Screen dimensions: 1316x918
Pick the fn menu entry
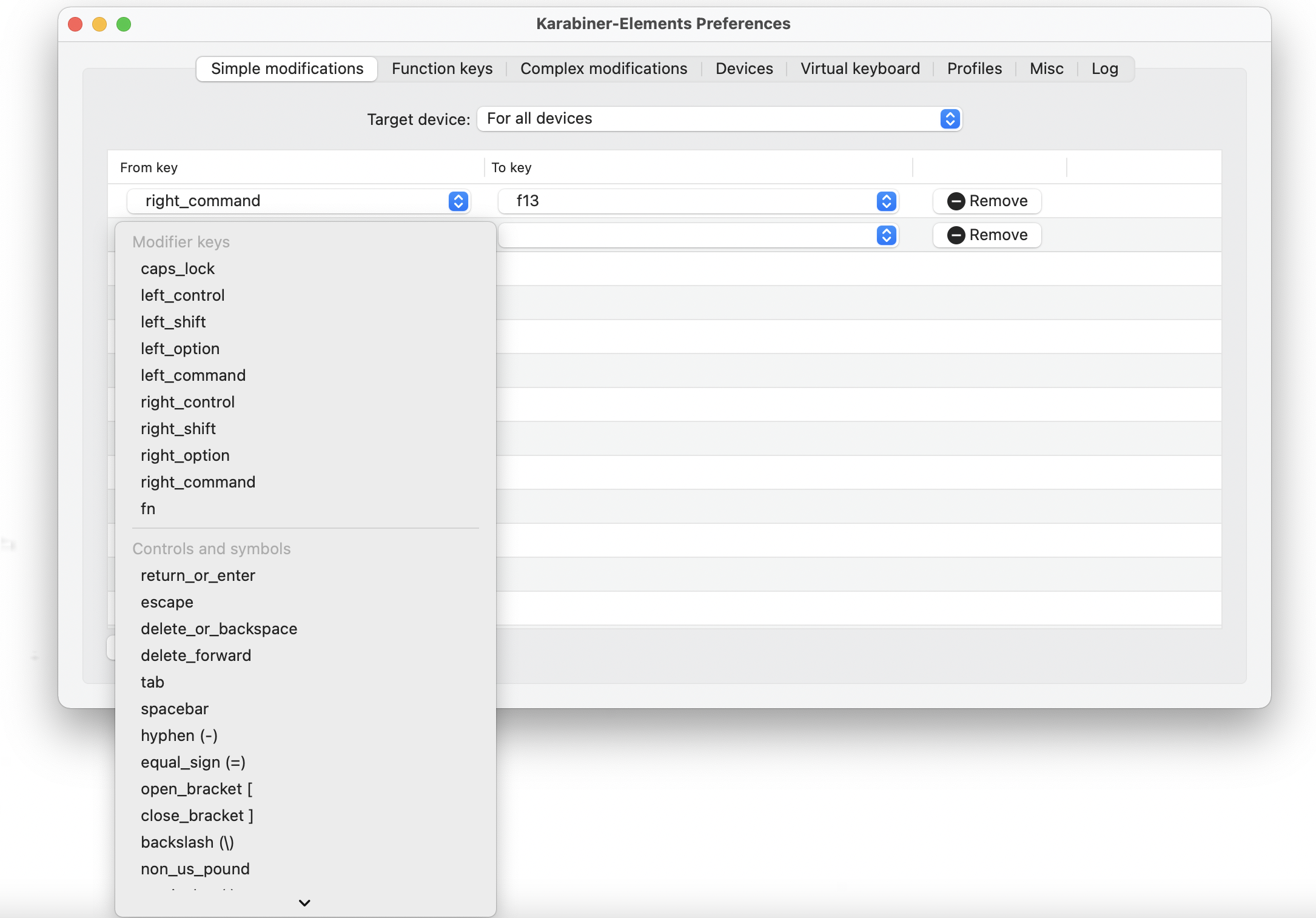(x=148, y=509)
